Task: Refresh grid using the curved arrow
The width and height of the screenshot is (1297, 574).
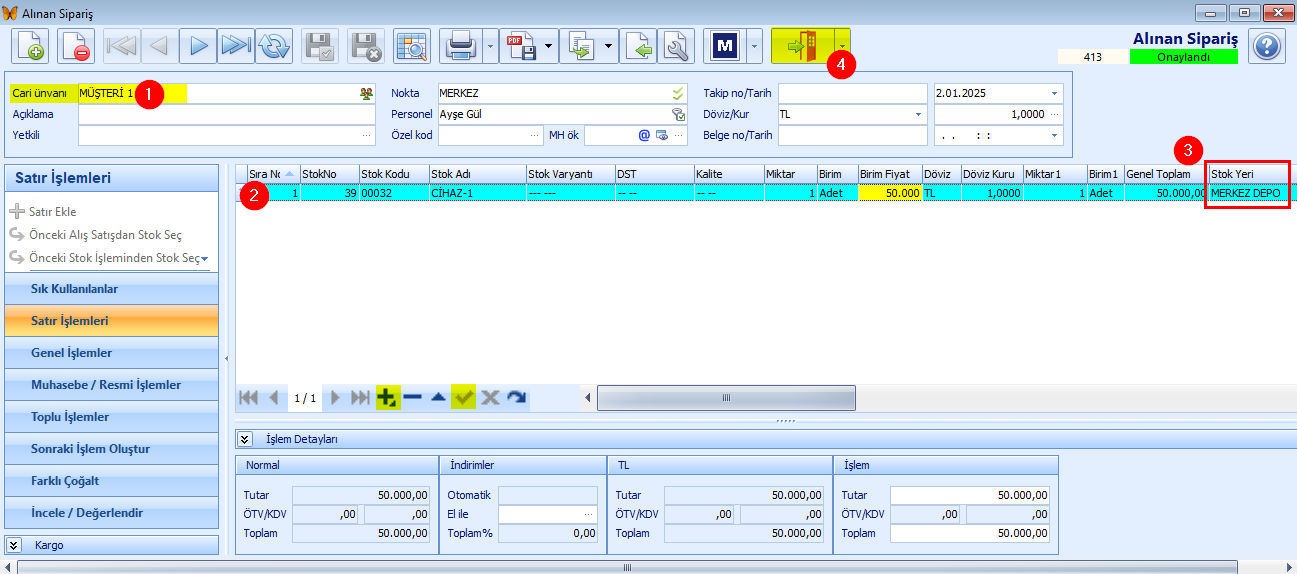Action: 516,397
